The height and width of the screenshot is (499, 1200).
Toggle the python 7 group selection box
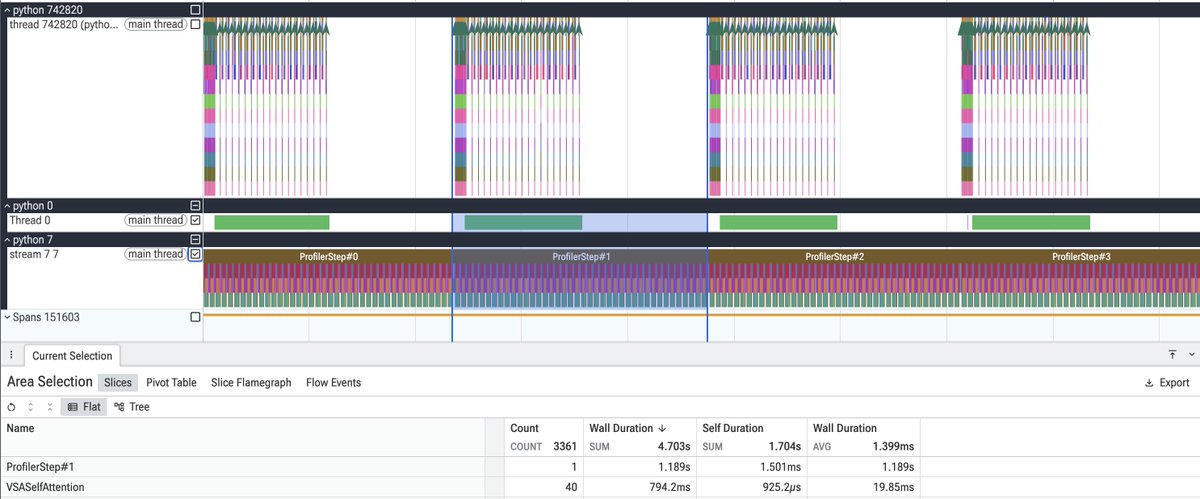195,240
